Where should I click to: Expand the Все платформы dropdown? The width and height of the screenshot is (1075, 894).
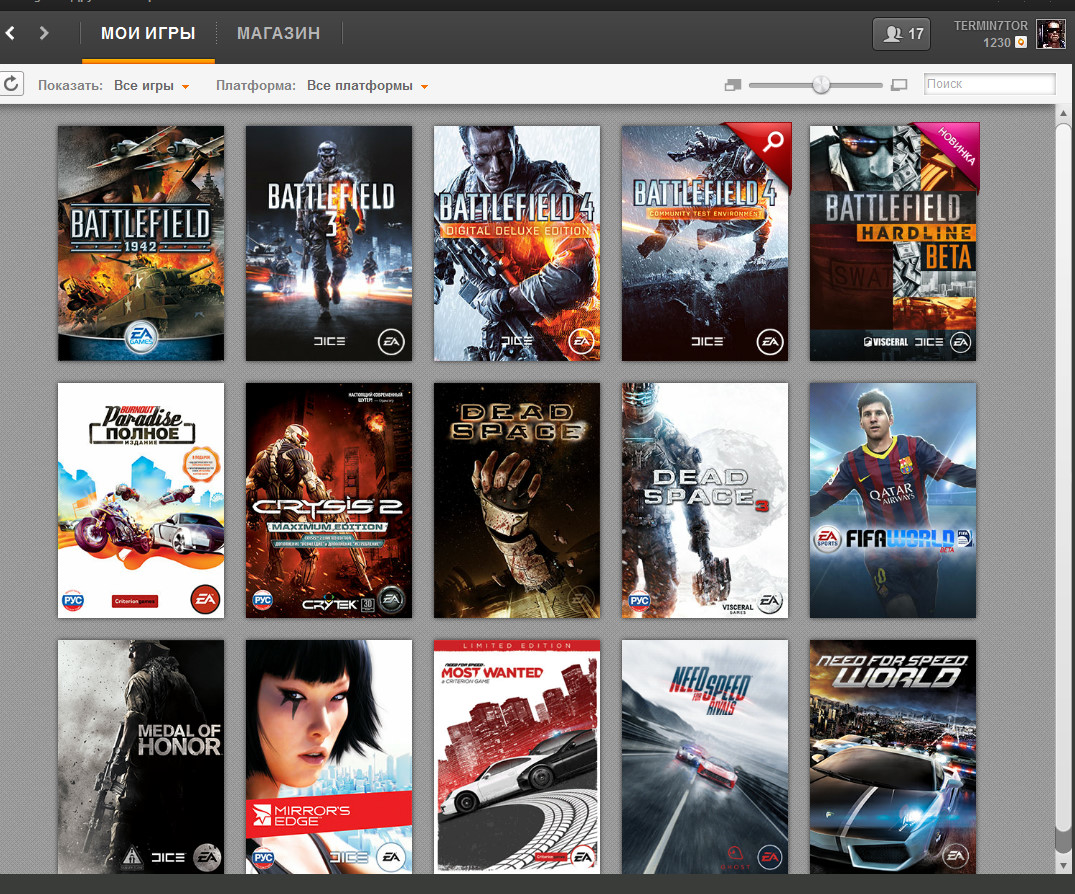367,86
